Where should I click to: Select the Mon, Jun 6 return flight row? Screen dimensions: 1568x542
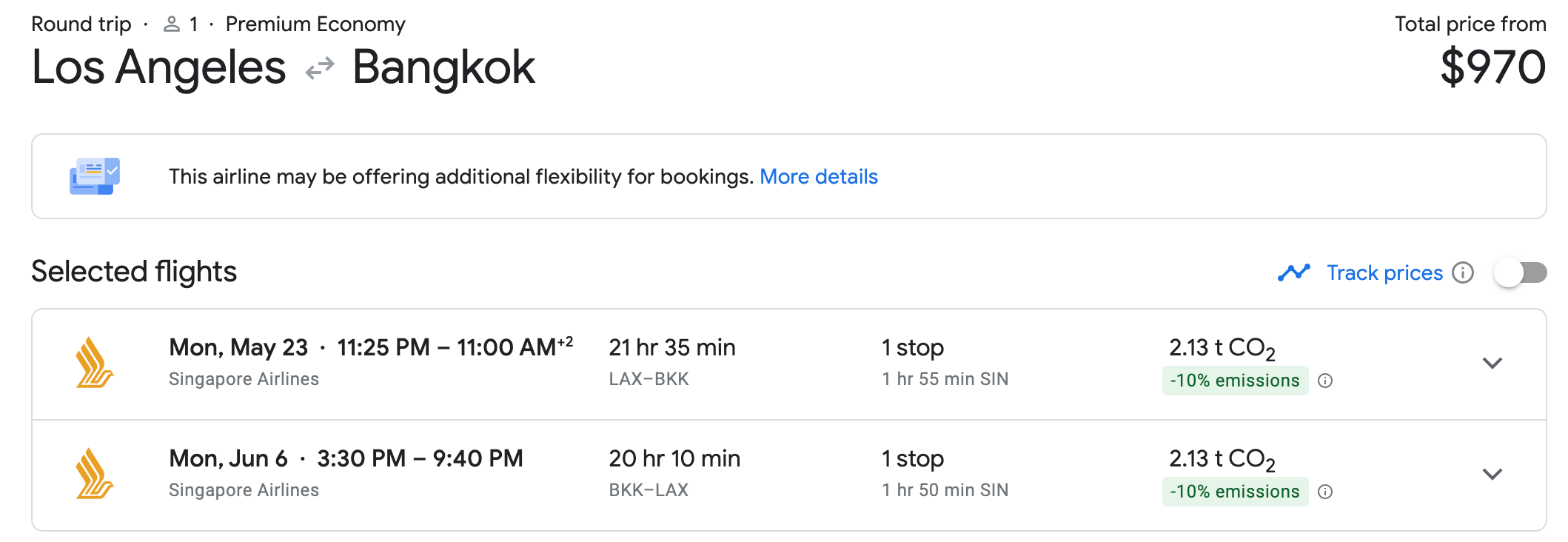(788, 475)
